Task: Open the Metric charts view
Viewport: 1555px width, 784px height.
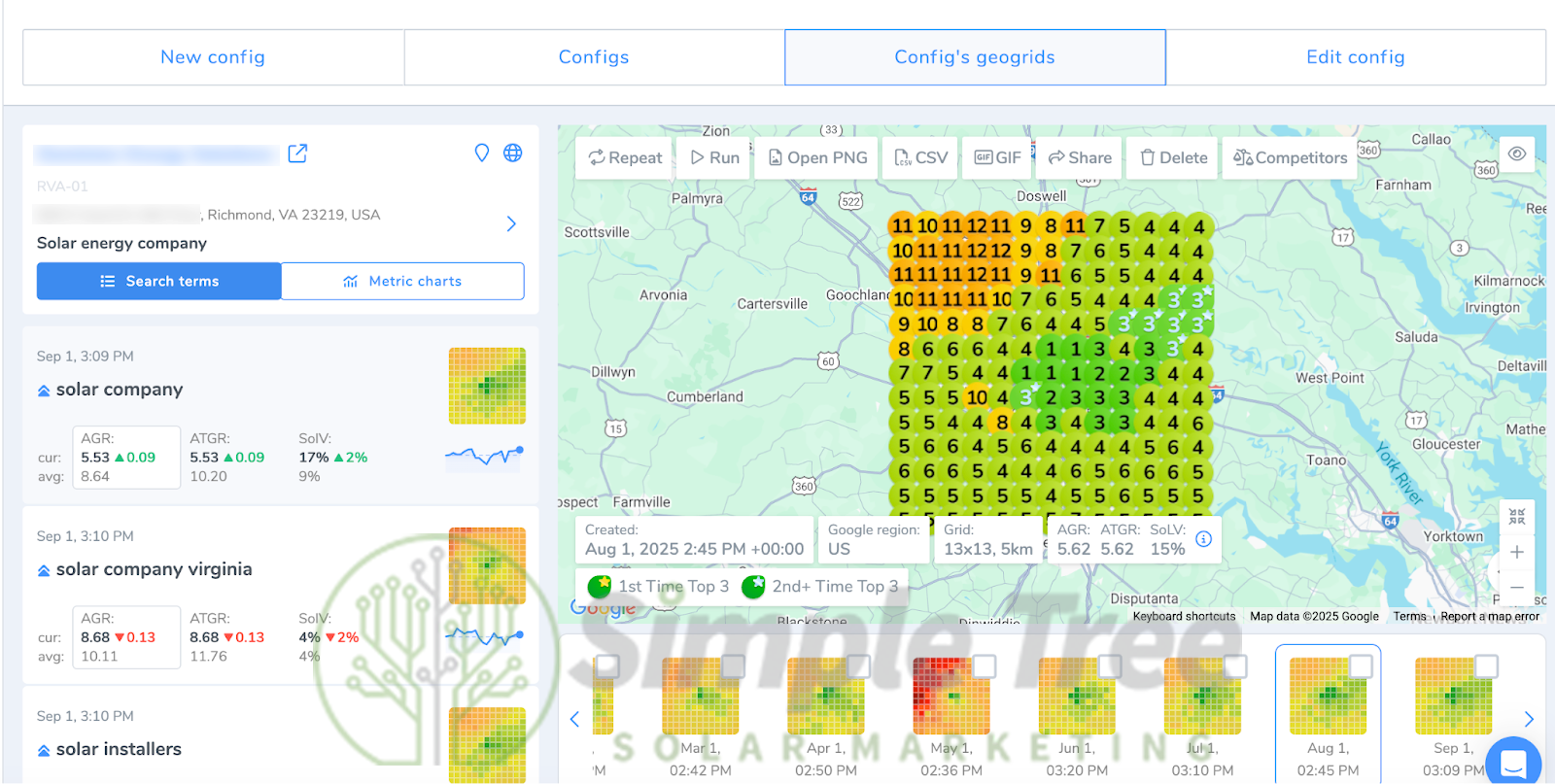Action: point(402,281)
